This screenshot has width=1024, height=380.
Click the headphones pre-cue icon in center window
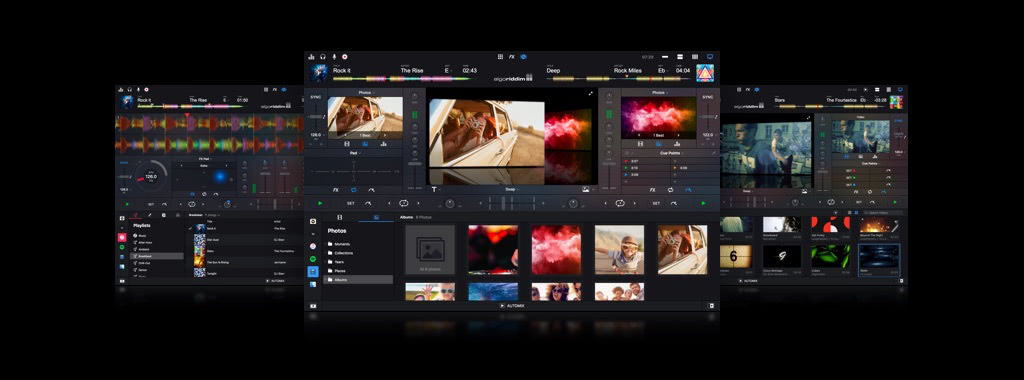pyautogui.click(x=323, y=57)
